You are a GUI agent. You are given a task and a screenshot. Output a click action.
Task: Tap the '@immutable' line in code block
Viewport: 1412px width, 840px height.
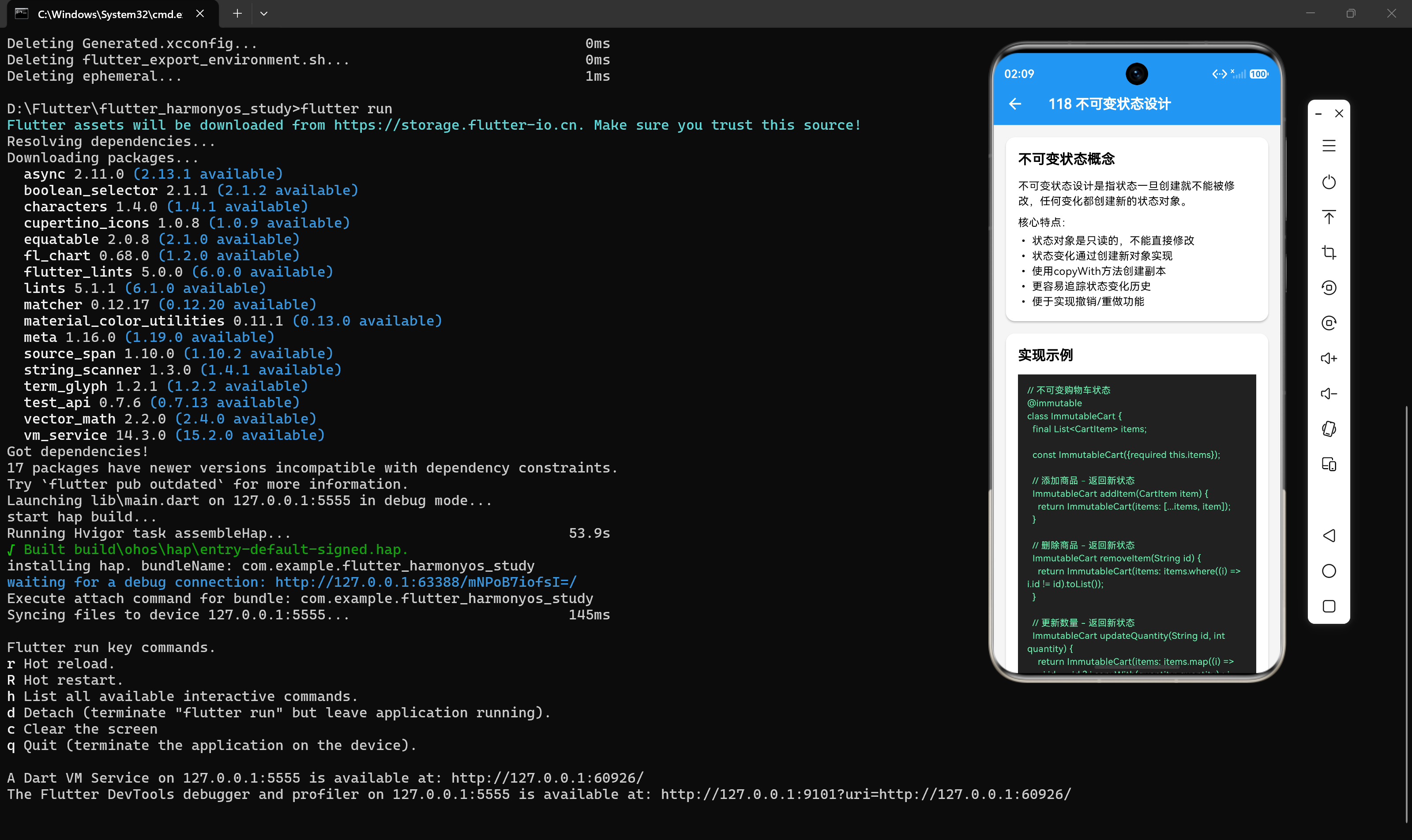[x=1054, y=403]
